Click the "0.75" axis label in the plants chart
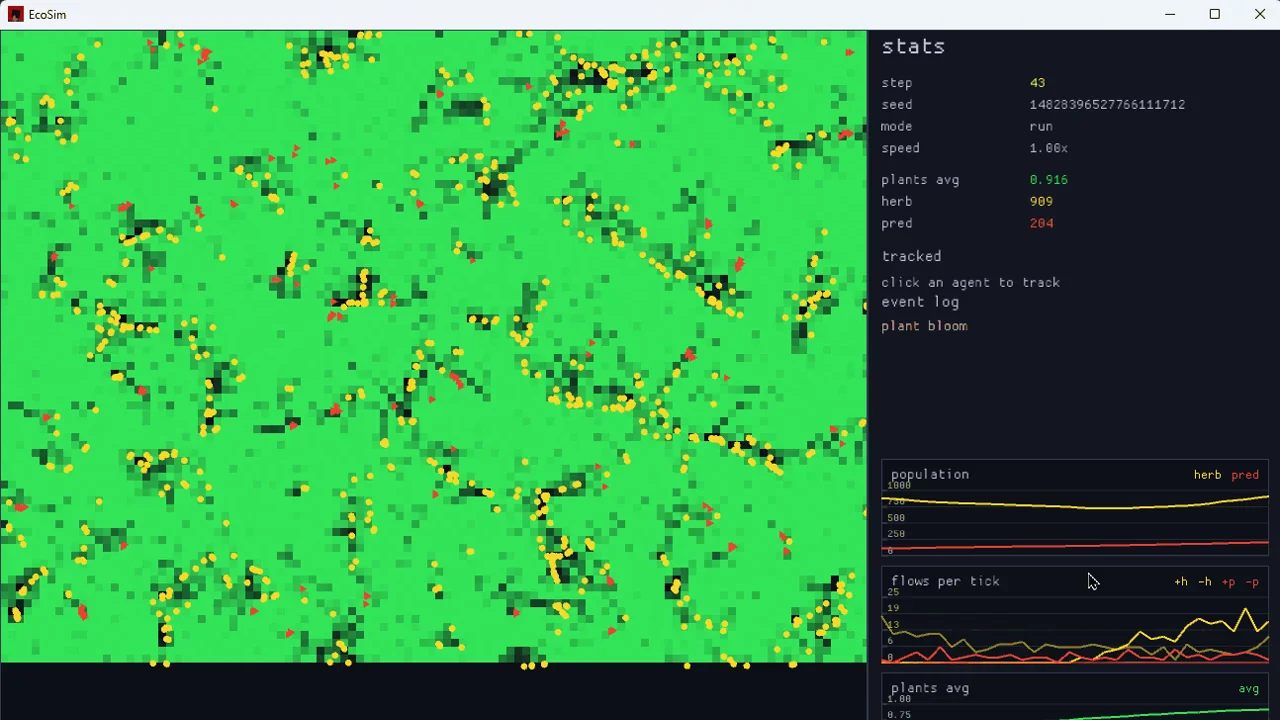Screen dimensions: 1280x720 pos(899,715)
